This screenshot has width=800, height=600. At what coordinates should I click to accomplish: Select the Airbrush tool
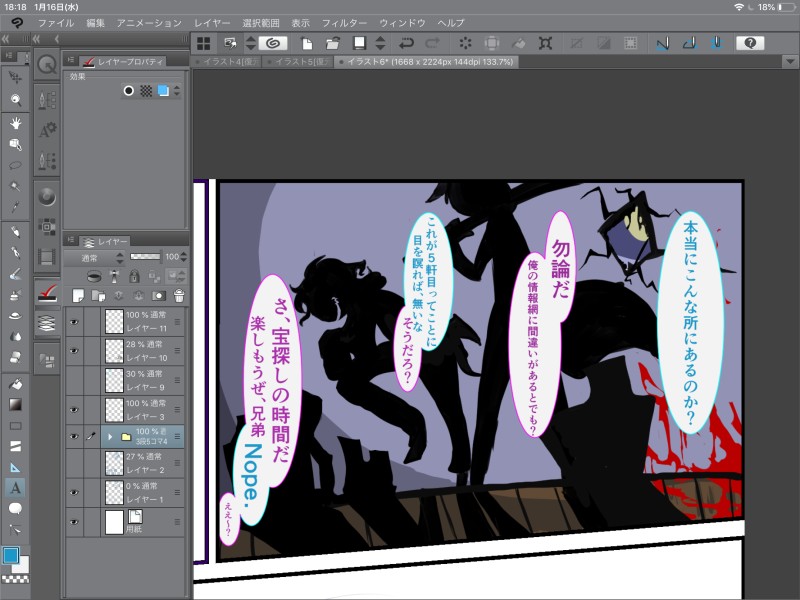coord(15,295)
